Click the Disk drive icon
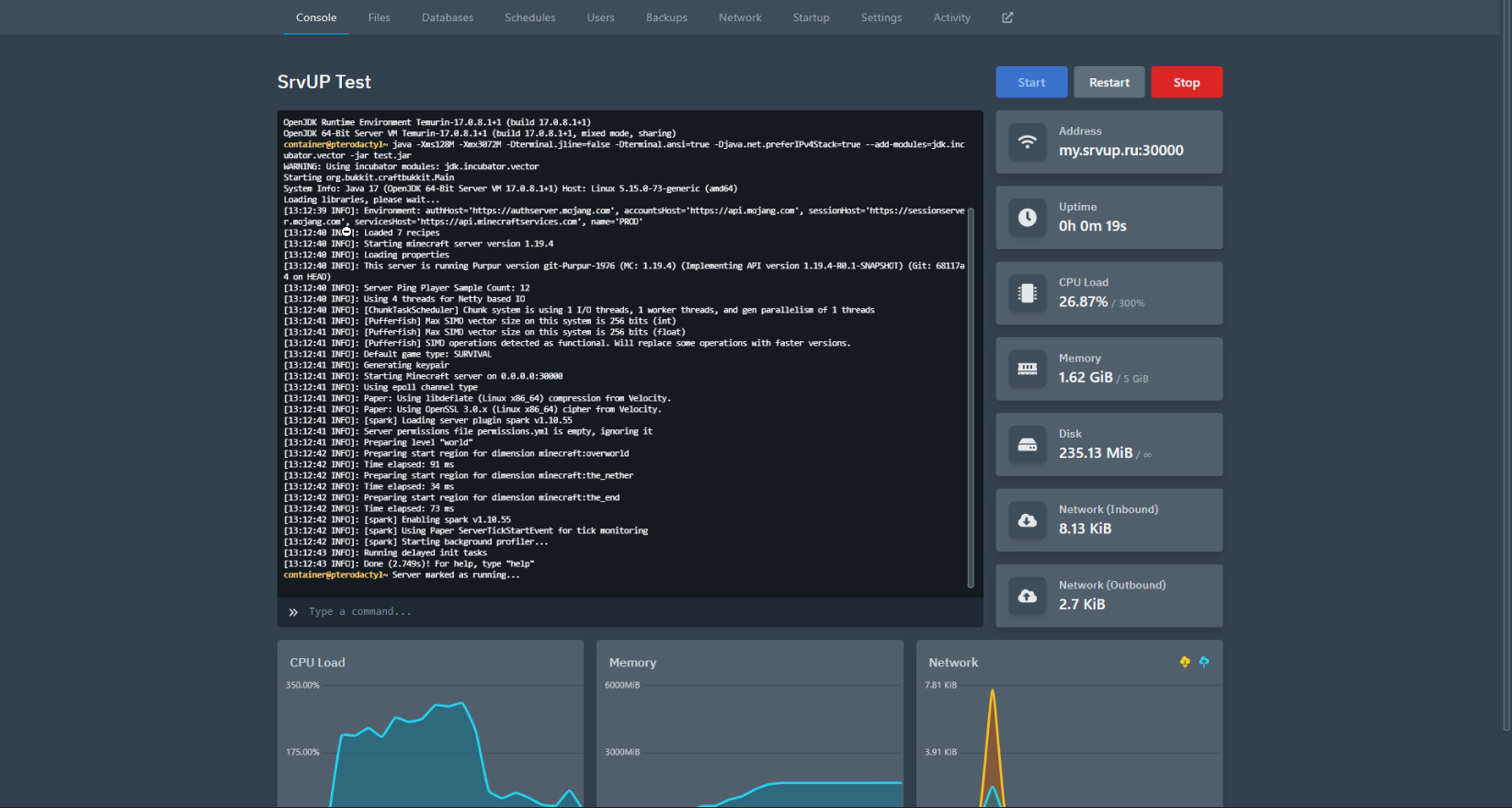Image resolution: width=1512 pixels, height=808 pixels. 1028,444
